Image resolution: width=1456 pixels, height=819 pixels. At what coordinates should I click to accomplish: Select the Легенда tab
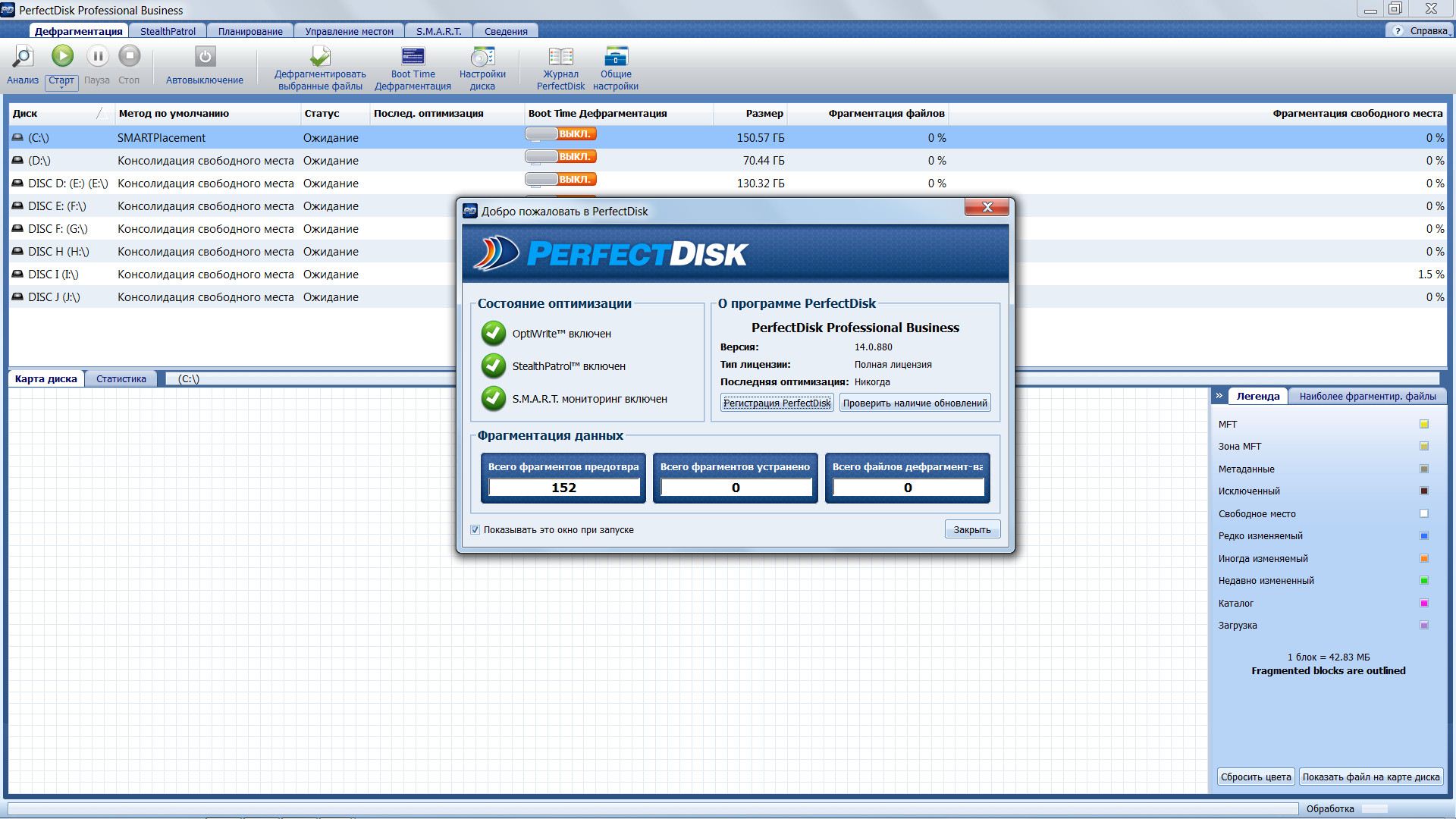click(1257, 396)
